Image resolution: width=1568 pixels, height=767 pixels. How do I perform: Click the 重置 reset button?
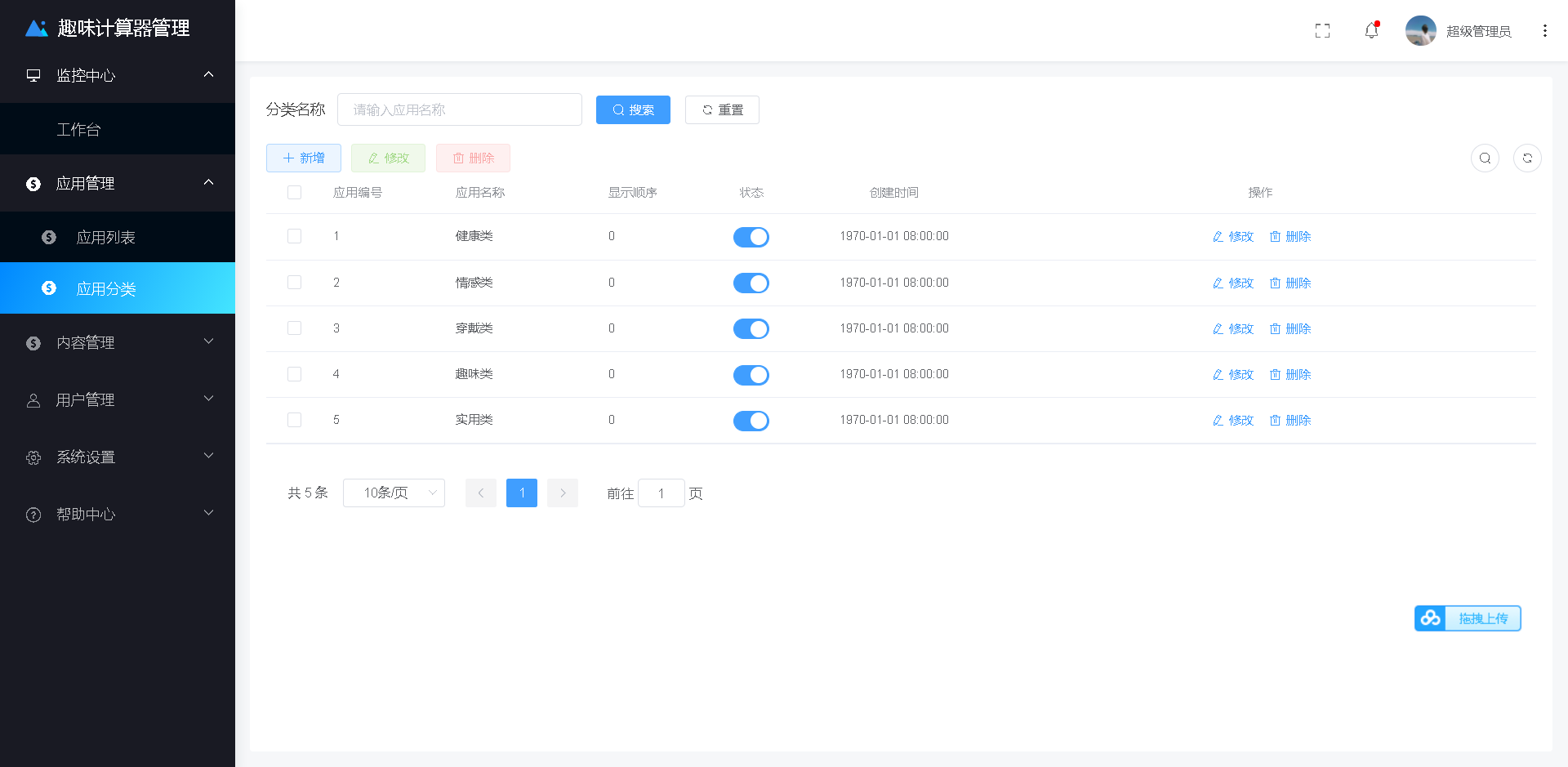722,109
